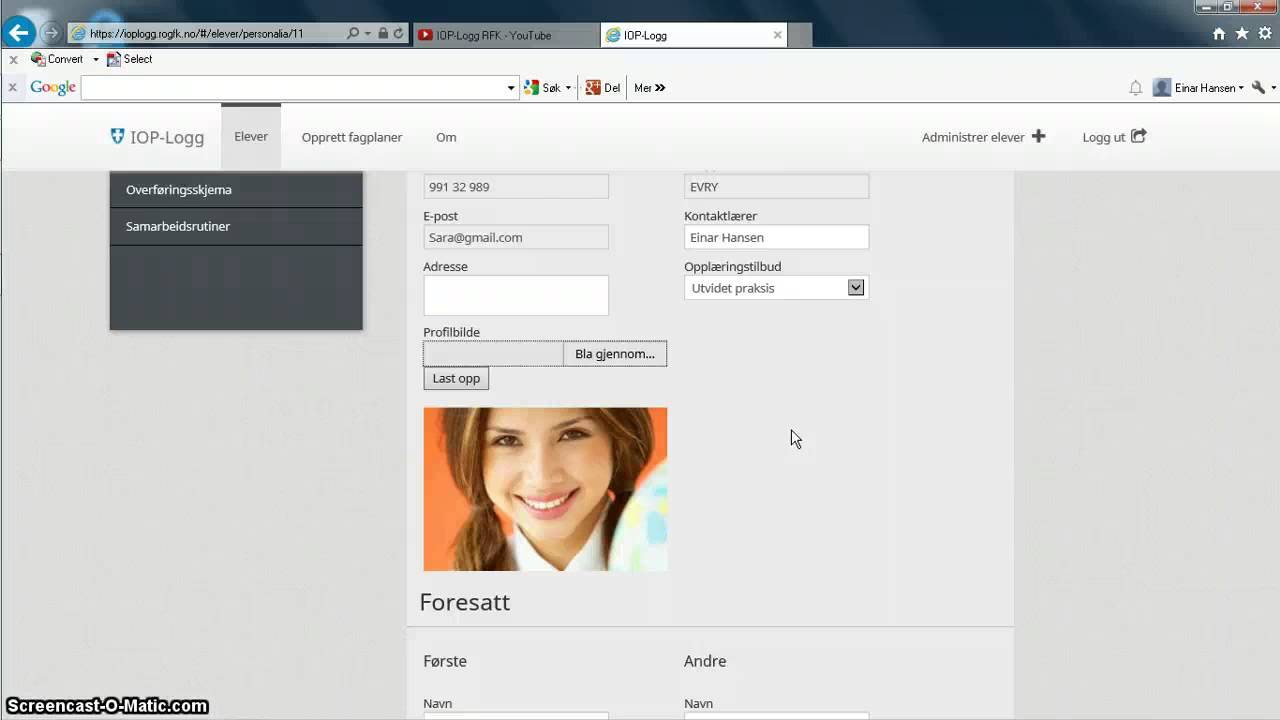1280x720 pixels.
Task: Click the IOP-Logg brand title
Action: pyautogui.click(x=167, y=137)
